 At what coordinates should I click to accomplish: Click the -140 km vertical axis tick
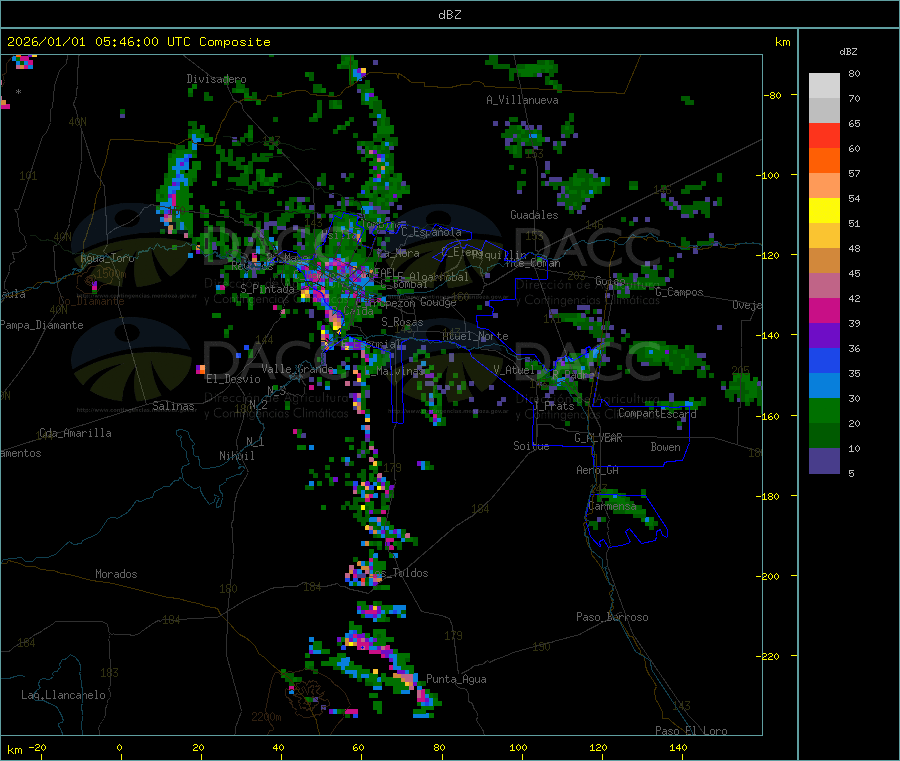pyautogui.click(x=768, y=335)
